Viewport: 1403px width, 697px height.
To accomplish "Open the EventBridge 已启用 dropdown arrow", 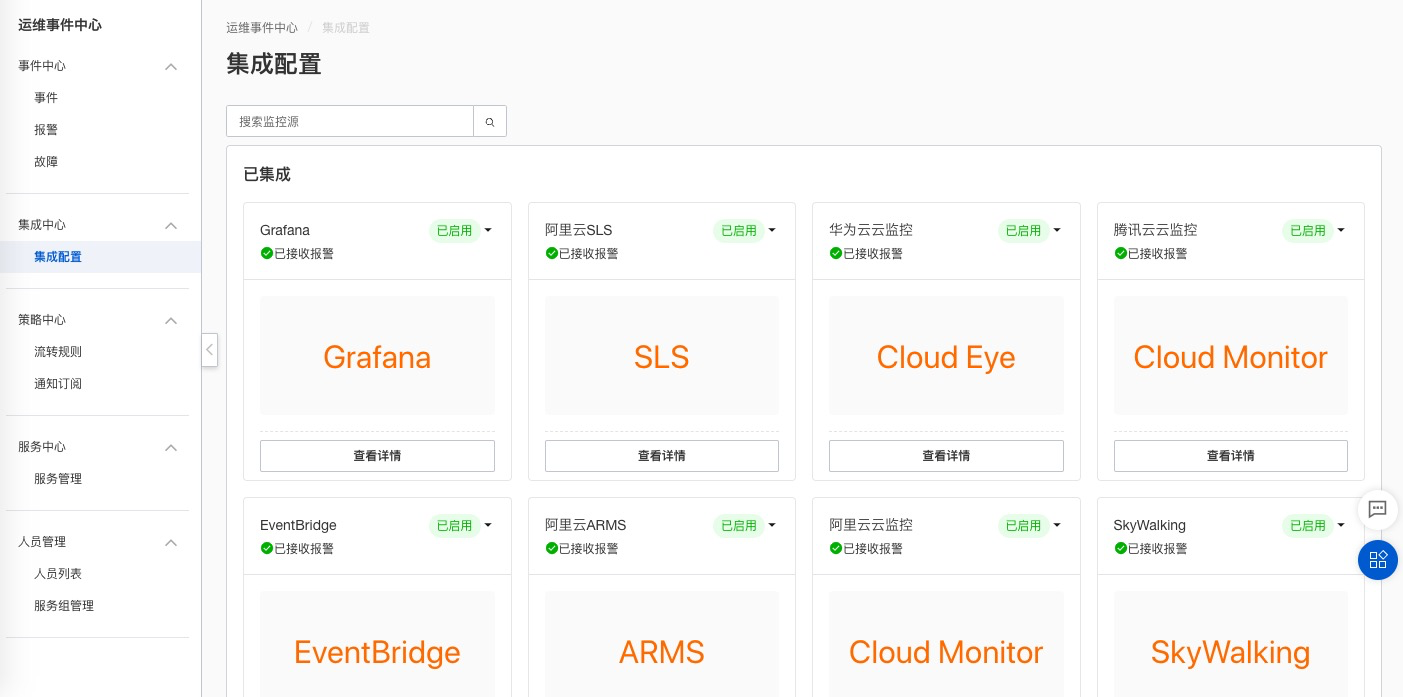I will (488, 525).
